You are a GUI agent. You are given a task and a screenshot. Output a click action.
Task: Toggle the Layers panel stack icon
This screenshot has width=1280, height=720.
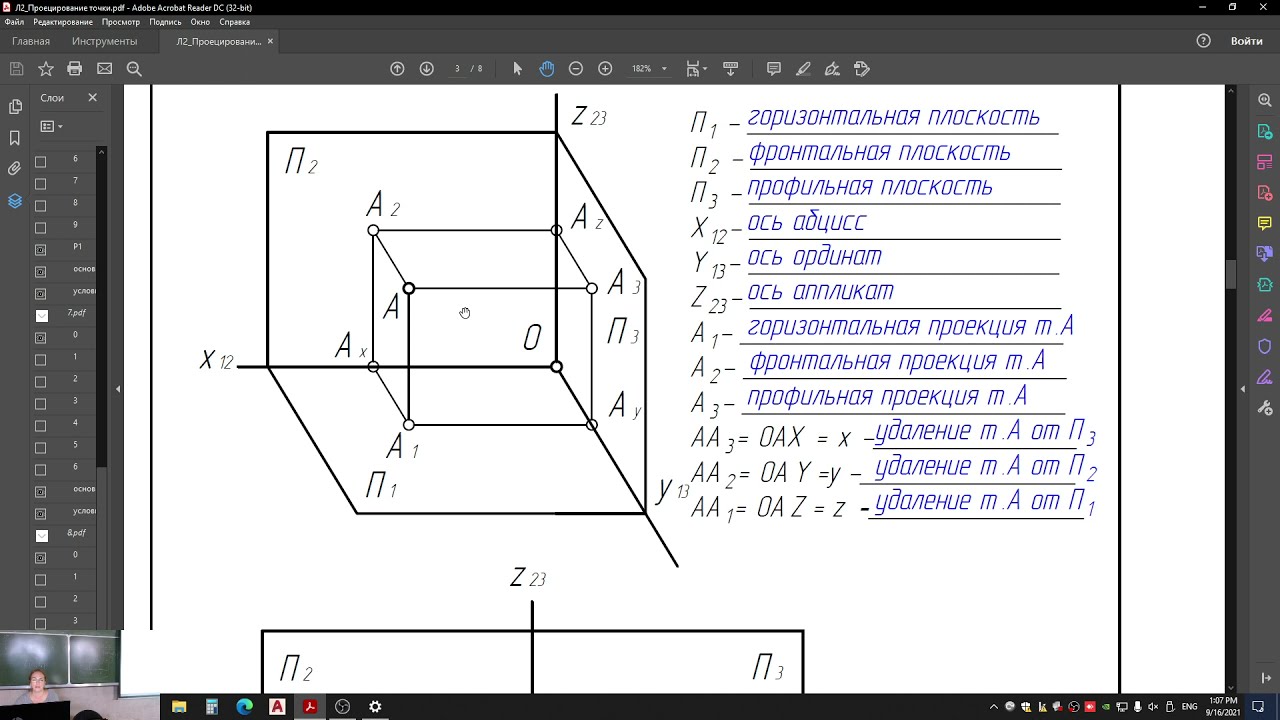coord(15,201)
